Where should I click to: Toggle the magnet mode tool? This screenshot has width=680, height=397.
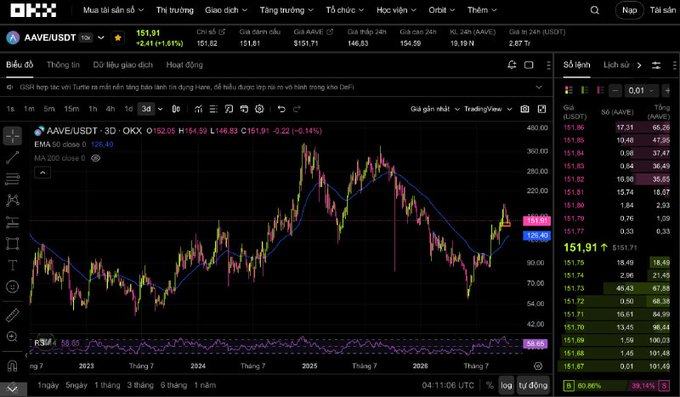[13, 366]
